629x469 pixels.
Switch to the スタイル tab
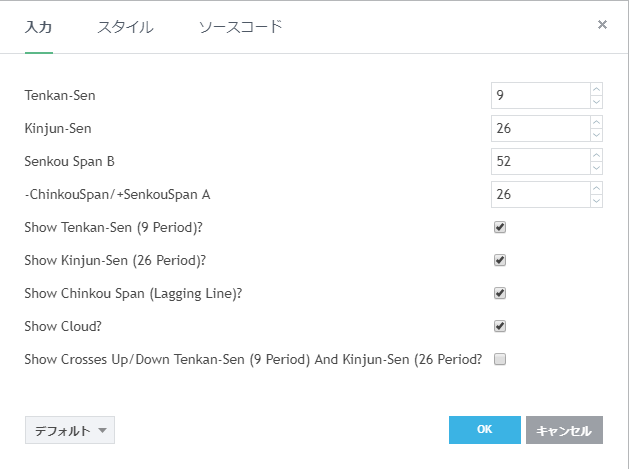(125, 27)
